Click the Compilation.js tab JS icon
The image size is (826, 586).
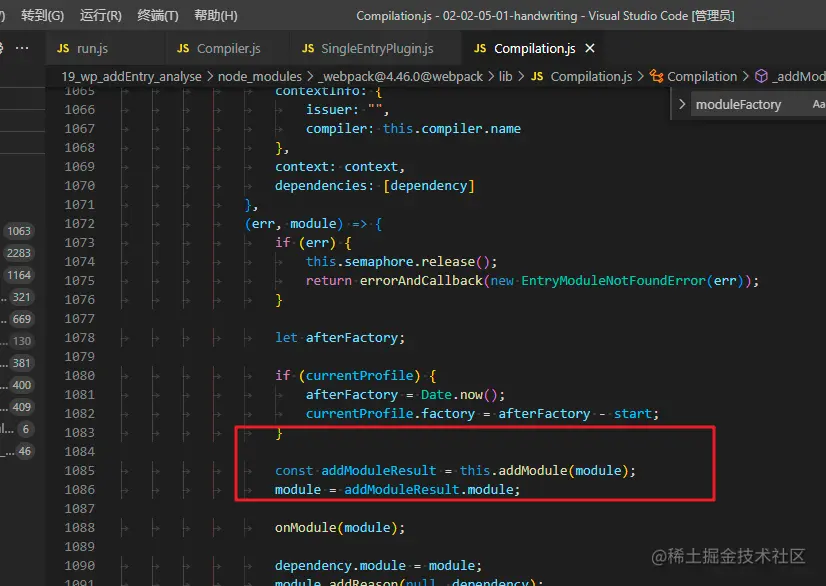point(480,48)
